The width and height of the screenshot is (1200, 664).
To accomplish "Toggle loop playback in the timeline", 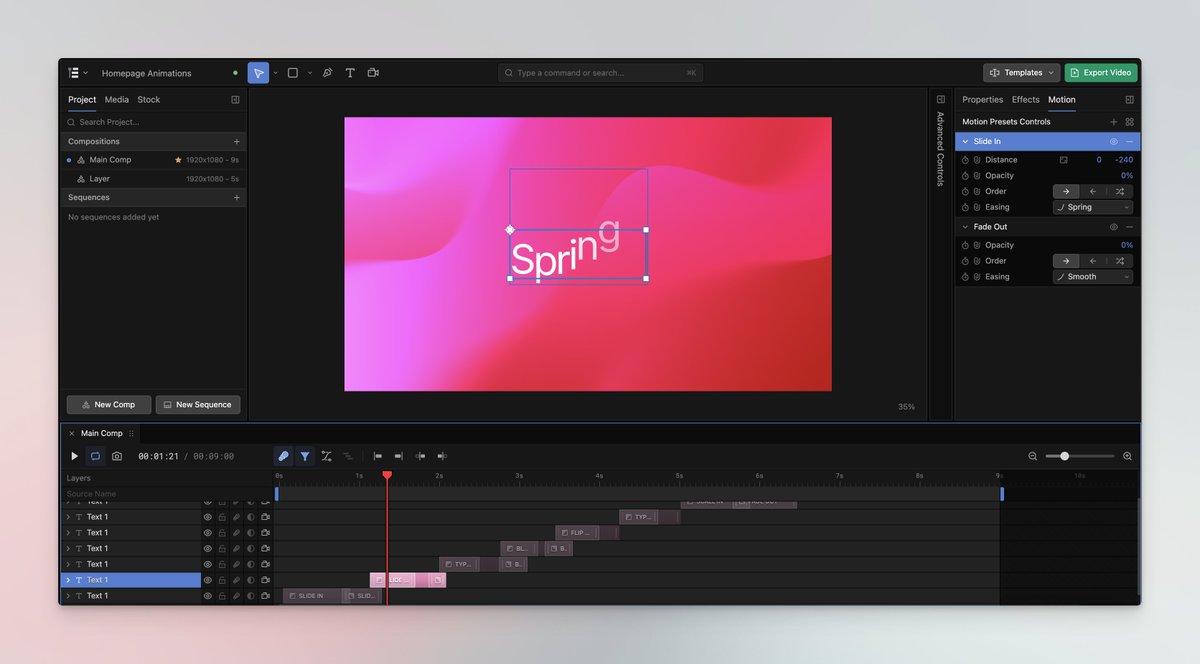I will coord(95,456).
